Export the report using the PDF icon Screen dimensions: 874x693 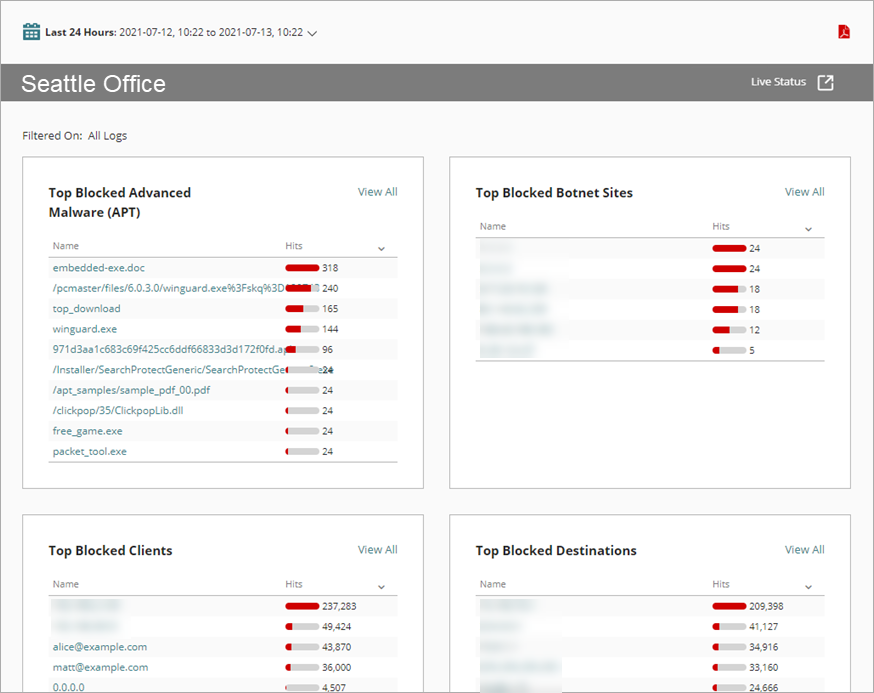pos(845,31)
